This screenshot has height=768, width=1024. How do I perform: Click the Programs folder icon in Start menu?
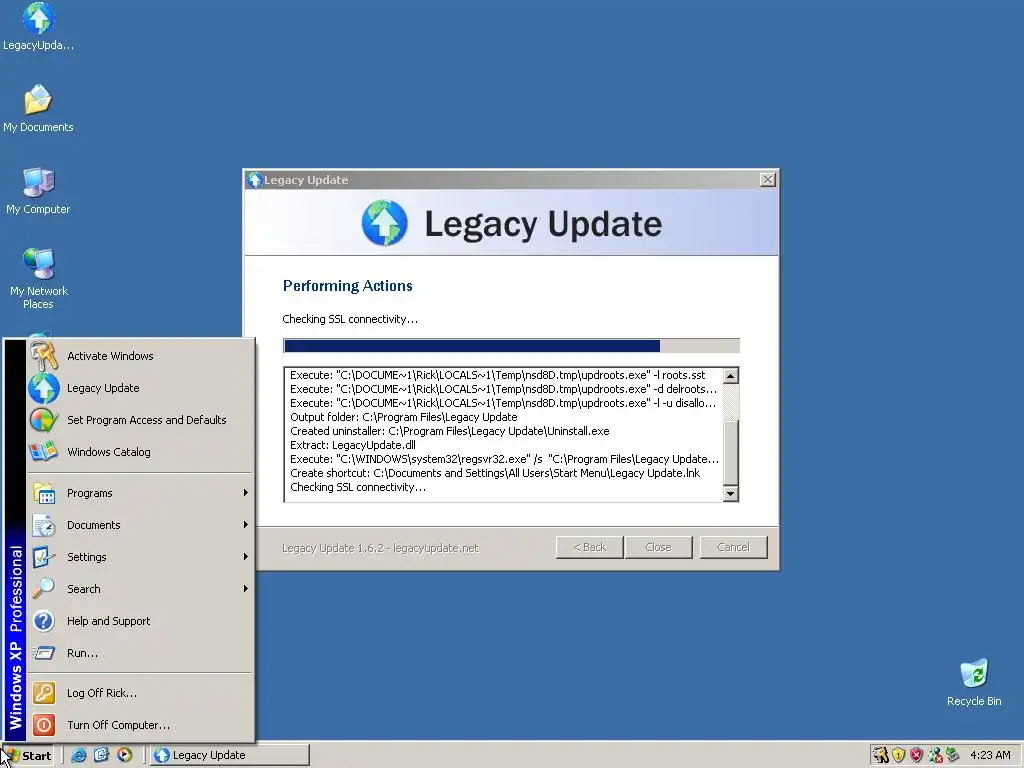coord(44,493)
